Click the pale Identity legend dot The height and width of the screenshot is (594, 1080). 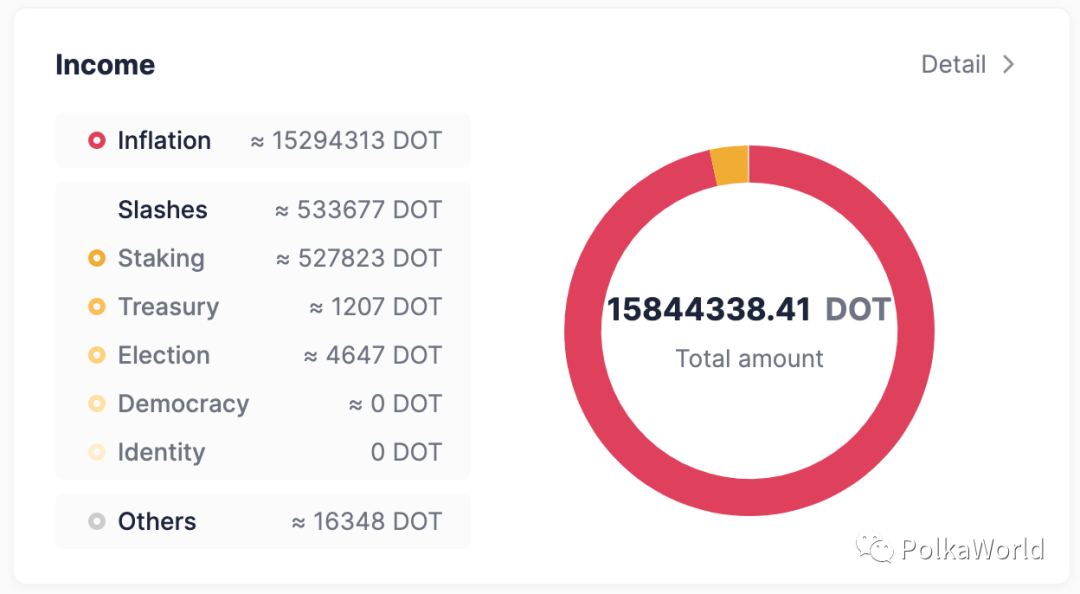pyautogui.click(x=97, y=452)
